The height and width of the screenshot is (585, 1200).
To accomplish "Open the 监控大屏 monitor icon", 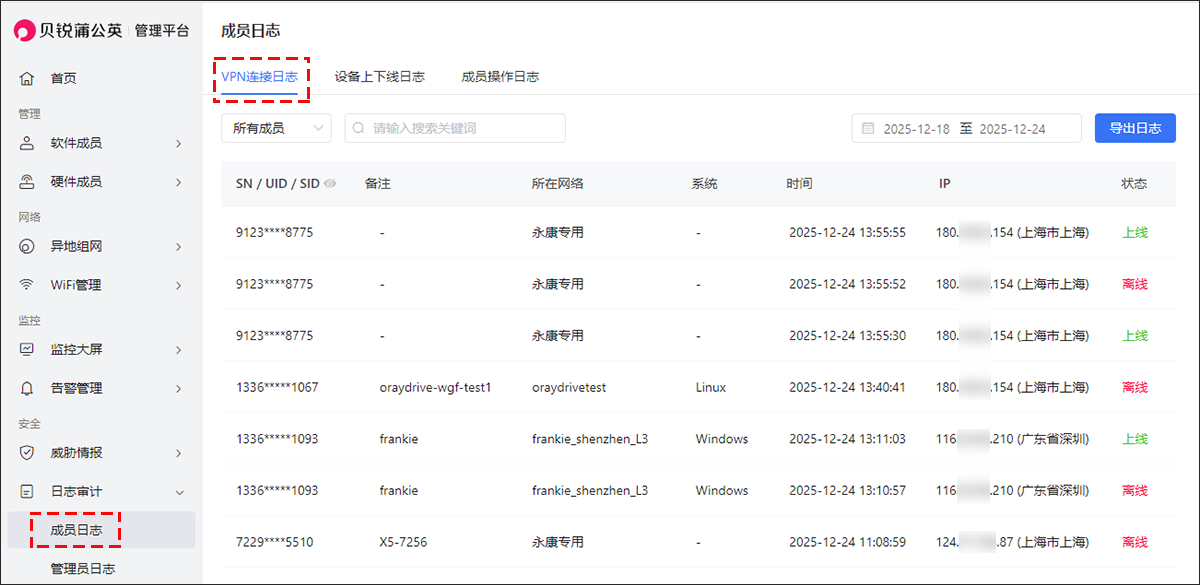I will 27,349.
